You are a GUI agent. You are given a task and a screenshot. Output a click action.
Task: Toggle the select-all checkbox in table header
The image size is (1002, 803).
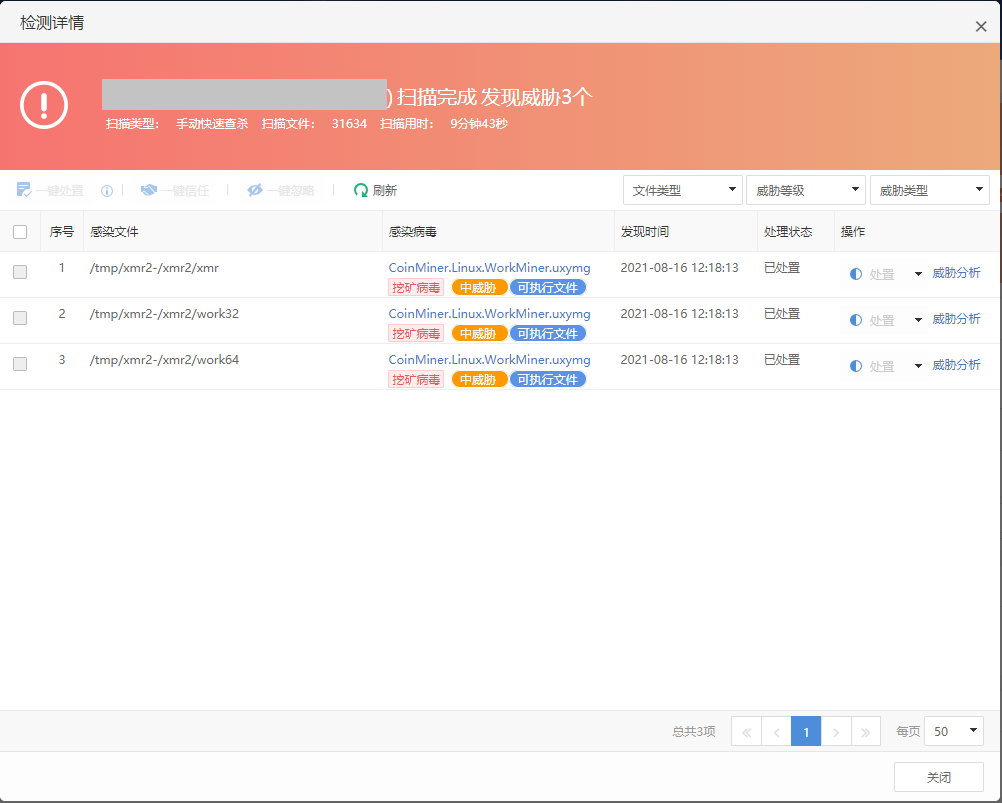[x=20, y=232]
